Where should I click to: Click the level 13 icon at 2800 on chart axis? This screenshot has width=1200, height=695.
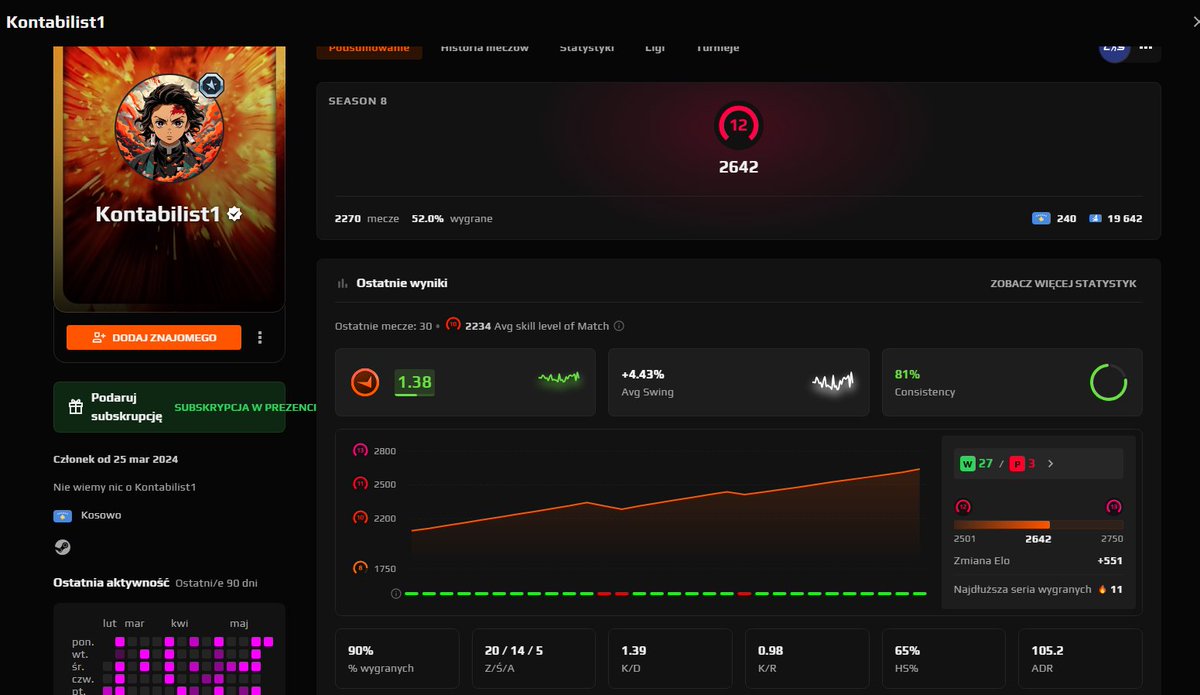pyautogui.click(x=360, y=451)
